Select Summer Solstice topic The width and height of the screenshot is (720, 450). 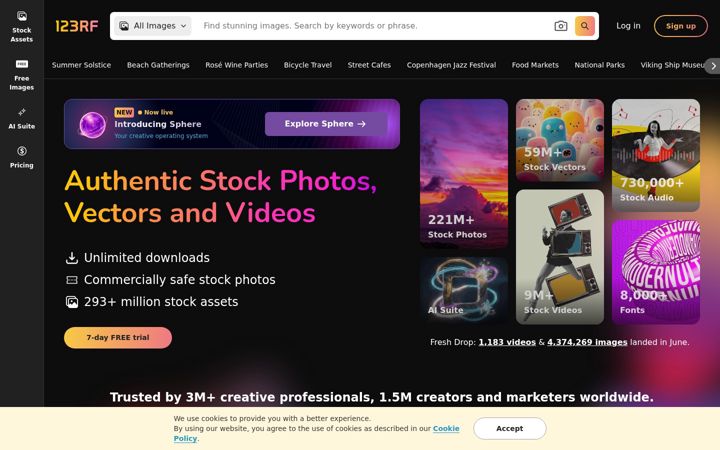pyautogui.click(x=81, y=65)
